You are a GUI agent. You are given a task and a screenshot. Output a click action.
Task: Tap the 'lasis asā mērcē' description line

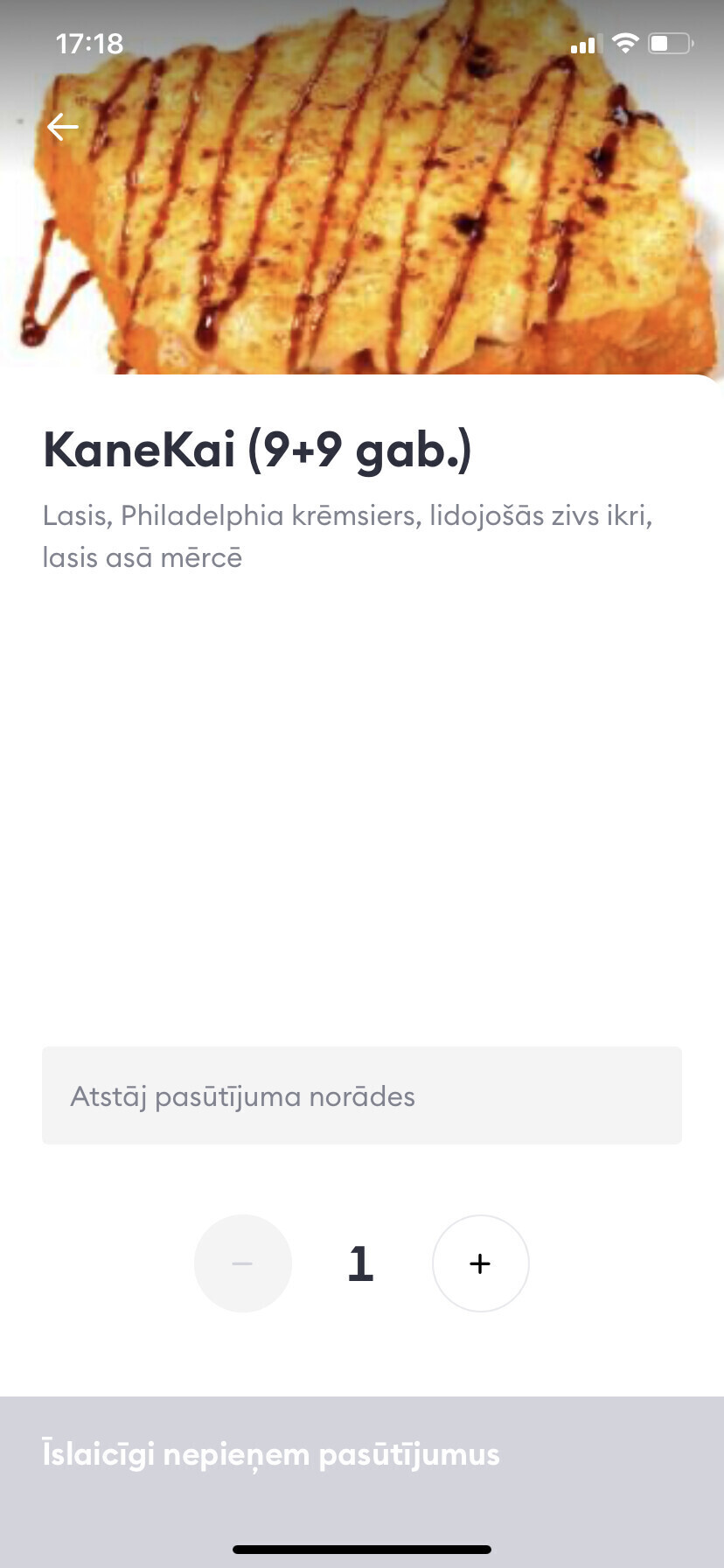143,557
